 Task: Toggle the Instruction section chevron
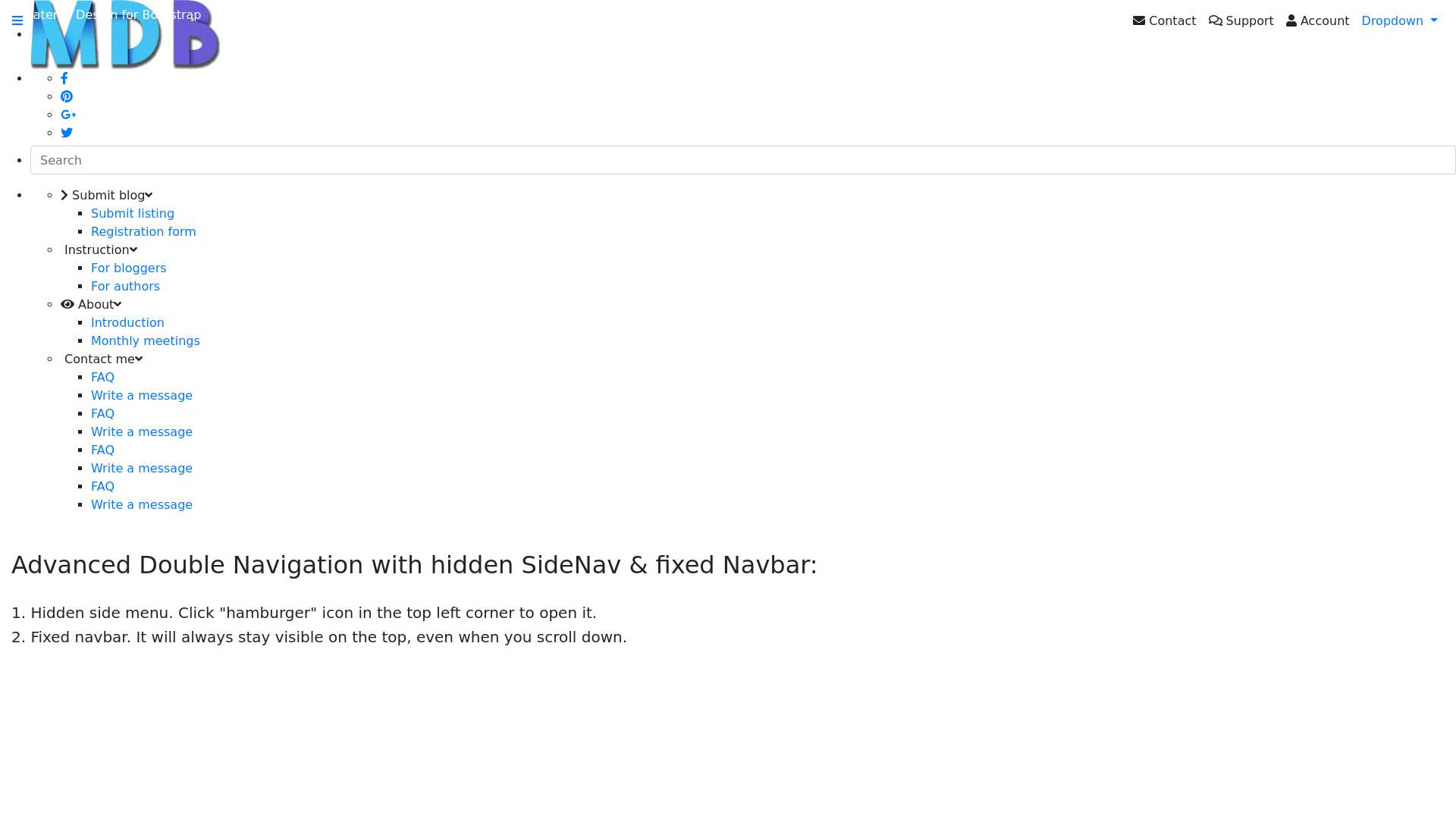[x=99, y=249]
